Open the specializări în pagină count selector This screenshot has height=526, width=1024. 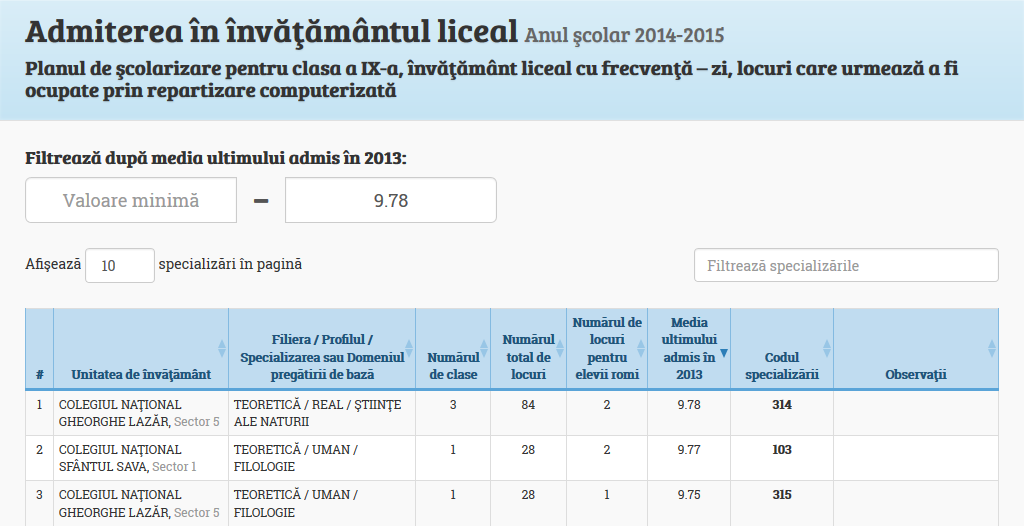coord(120,265)
